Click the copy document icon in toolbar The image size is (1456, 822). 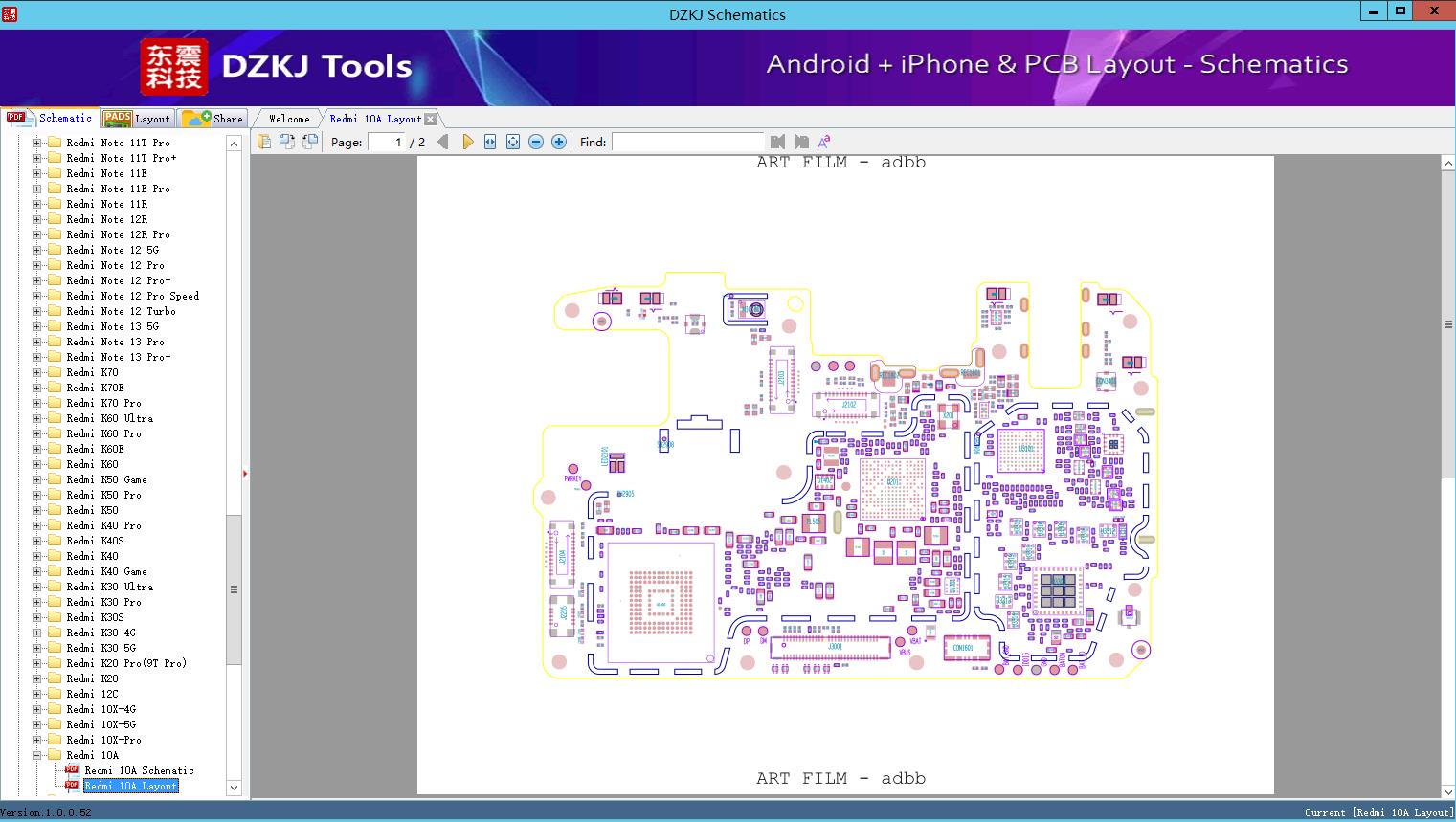264,142
